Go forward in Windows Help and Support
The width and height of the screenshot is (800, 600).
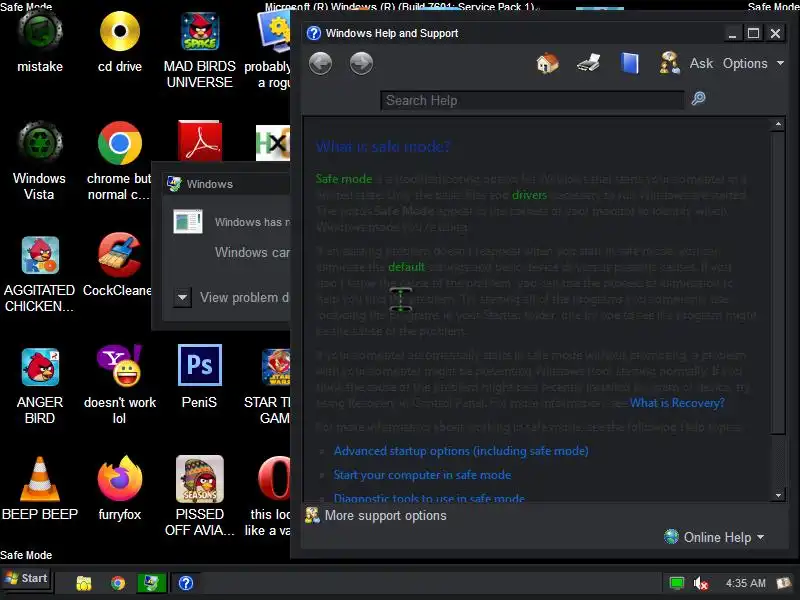pos(361,64)
